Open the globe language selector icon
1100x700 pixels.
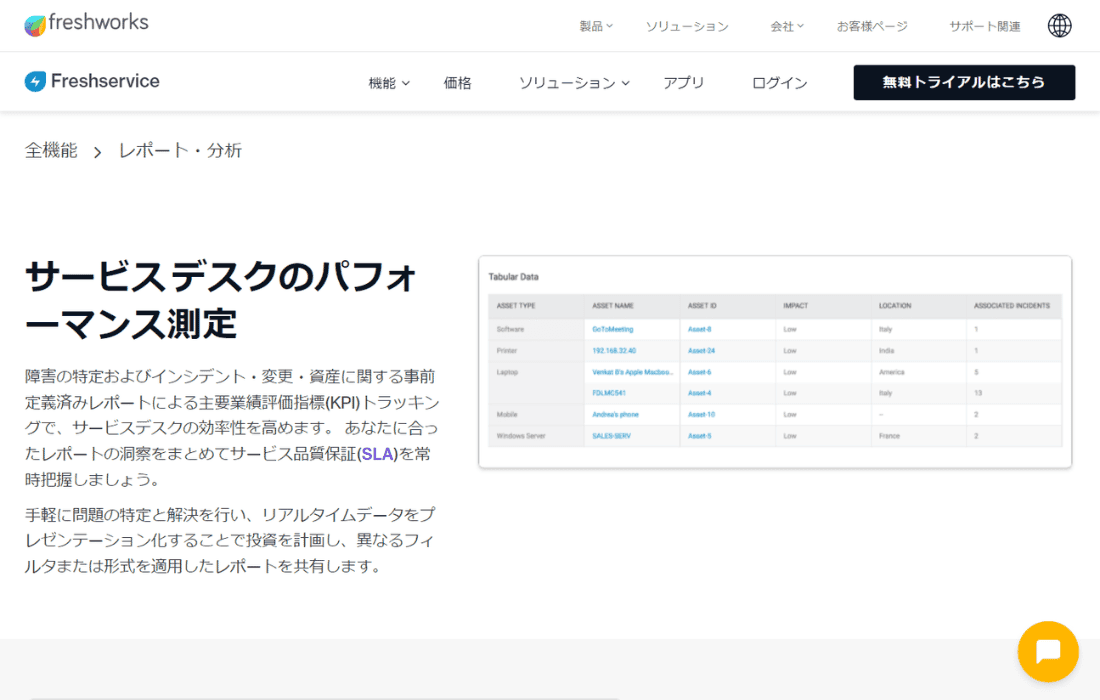click(1059, 25)
